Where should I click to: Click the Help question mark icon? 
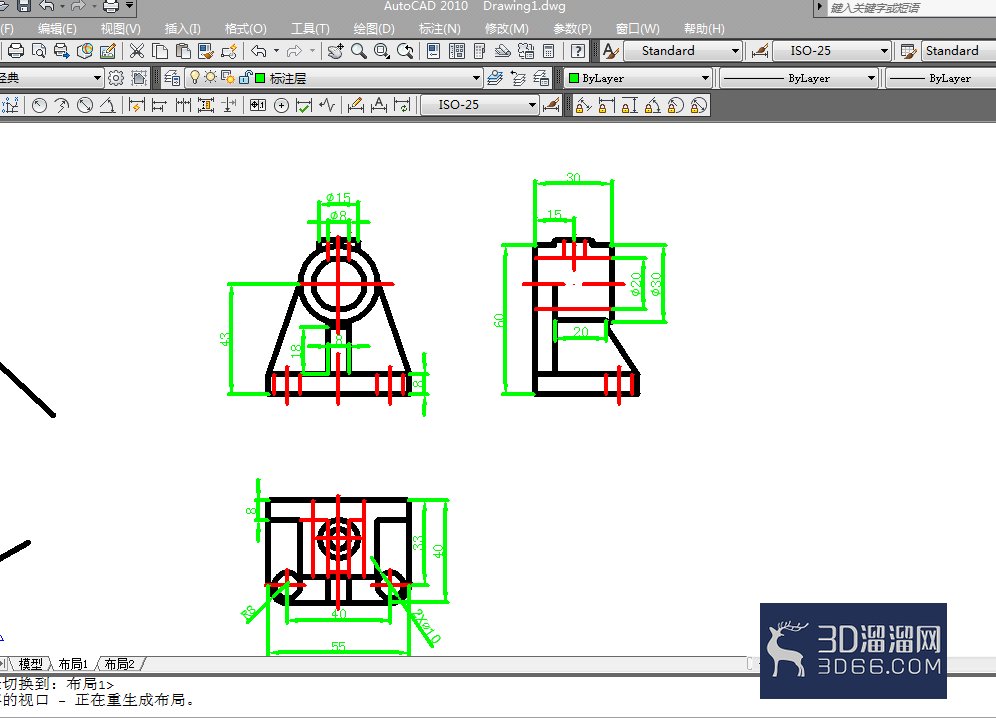click(x=577, y=51)
